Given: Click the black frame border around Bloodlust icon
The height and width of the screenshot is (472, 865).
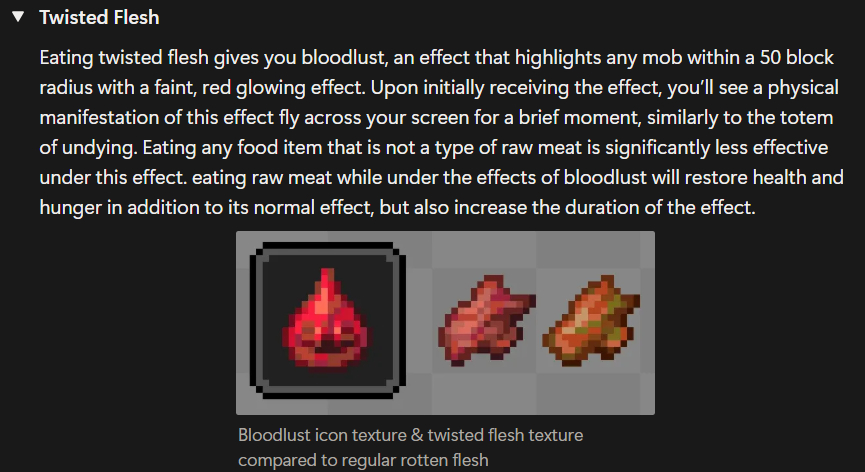Looking at the screenshot, I should [256, 320].
